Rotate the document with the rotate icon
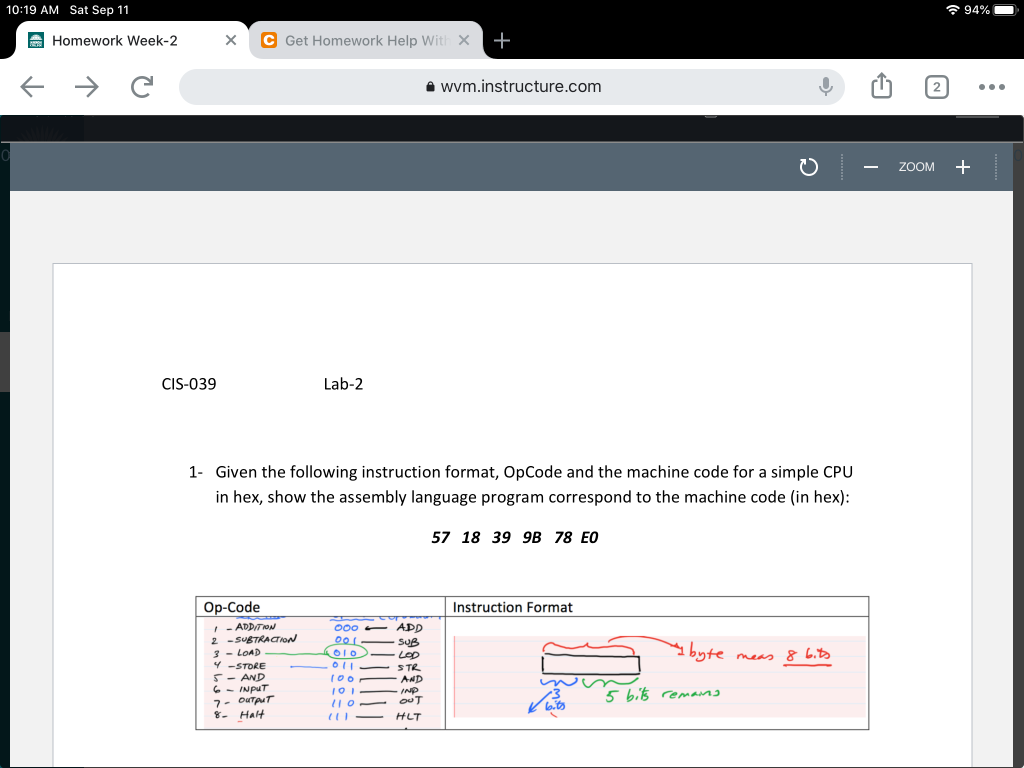This screenshot has height=768, width=1024. click(808, 167)
